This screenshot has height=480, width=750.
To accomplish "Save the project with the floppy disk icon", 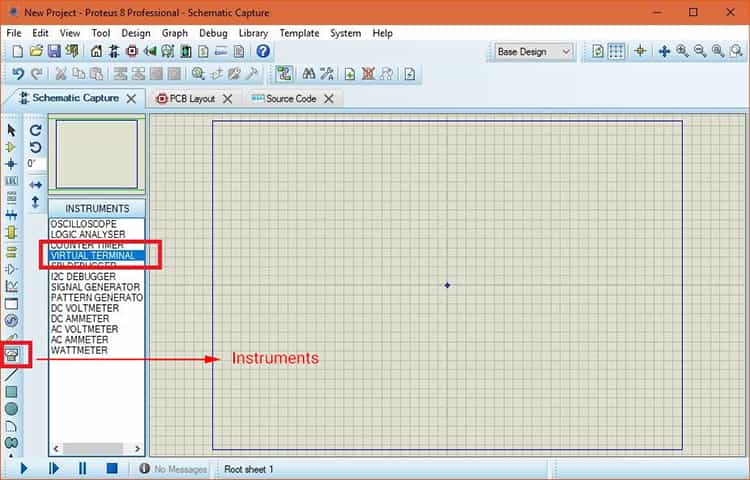I will (x=54, y=51).
